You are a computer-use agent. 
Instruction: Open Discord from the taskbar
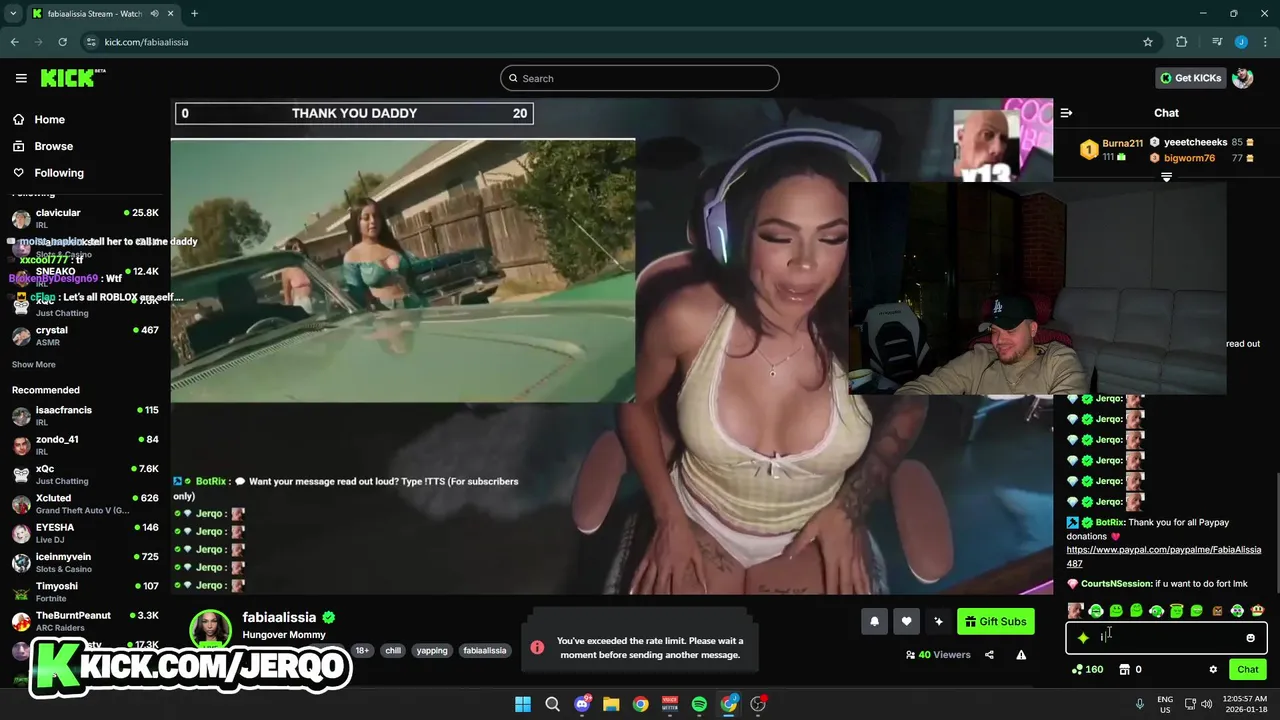[x=582, y=704]
